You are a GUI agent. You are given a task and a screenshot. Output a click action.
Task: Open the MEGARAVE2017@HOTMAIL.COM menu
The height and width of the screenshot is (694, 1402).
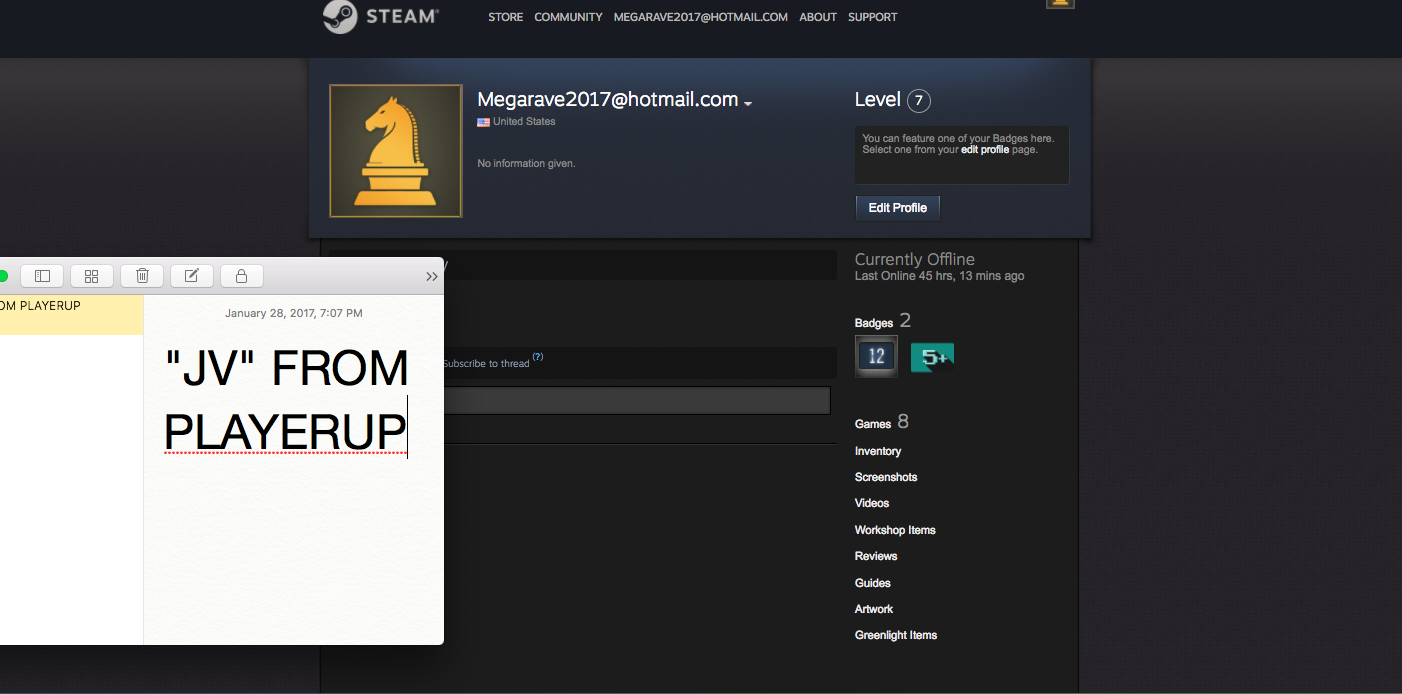[x=701, y=17]
